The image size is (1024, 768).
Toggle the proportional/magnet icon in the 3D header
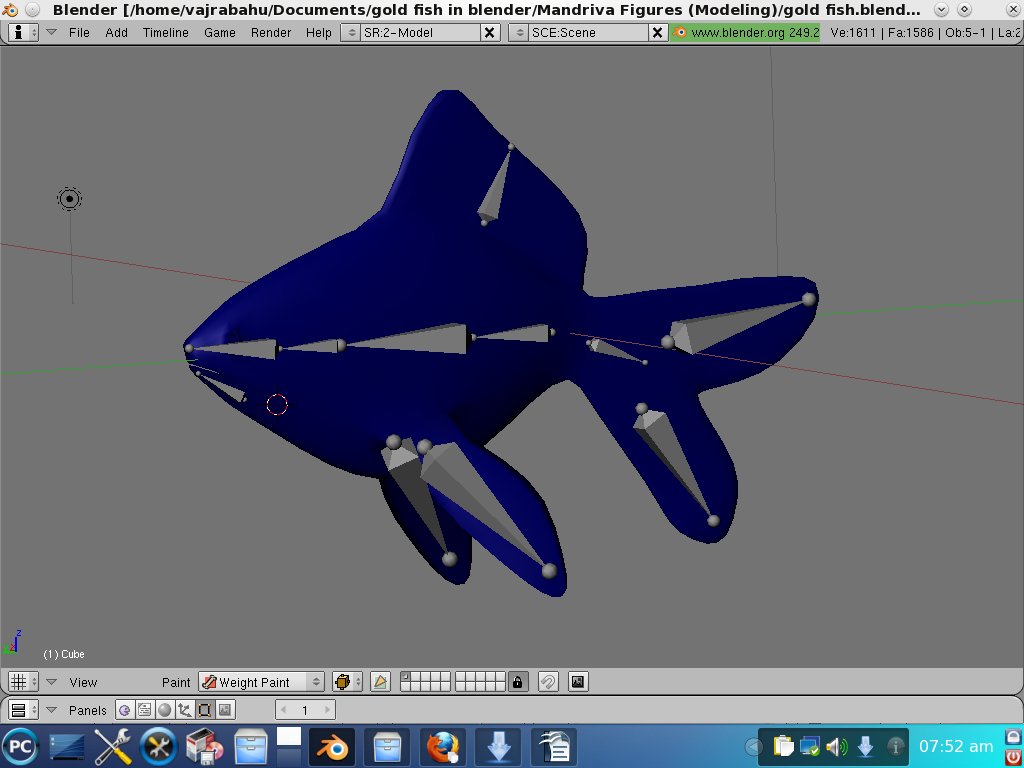tap(547, 682)
